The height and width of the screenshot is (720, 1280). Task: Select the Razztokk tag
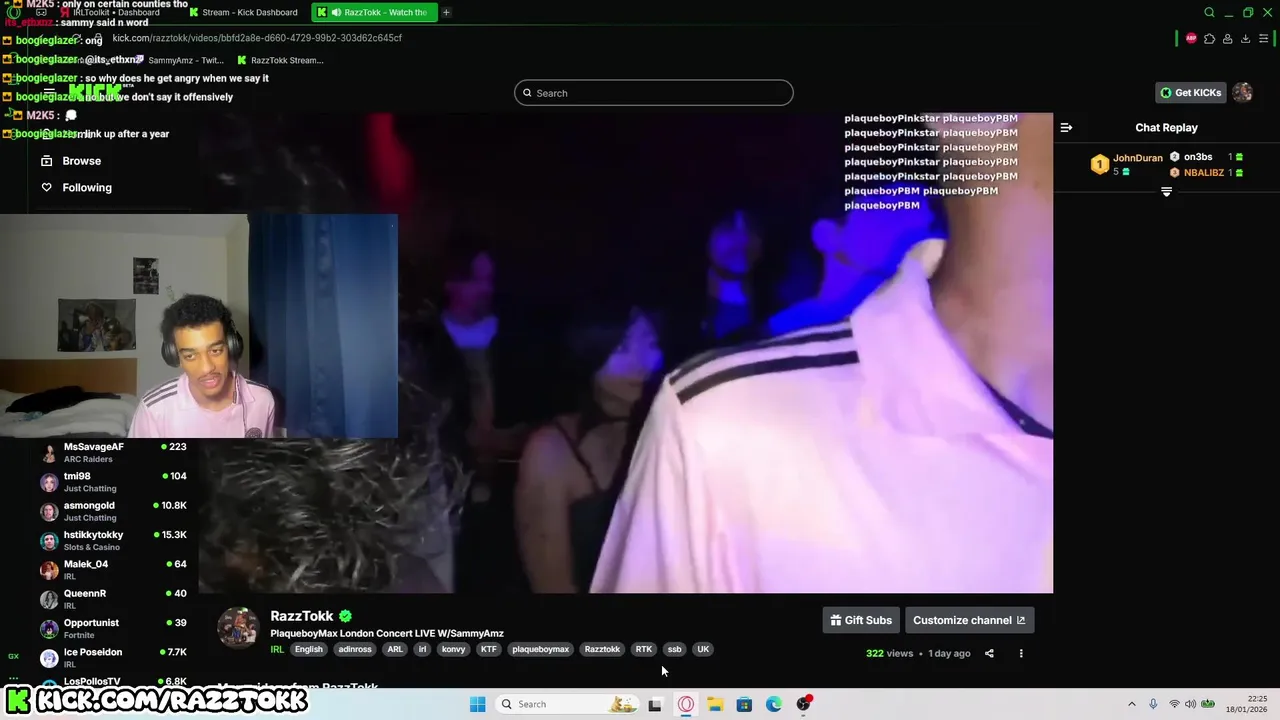click(x=602, y=649)
